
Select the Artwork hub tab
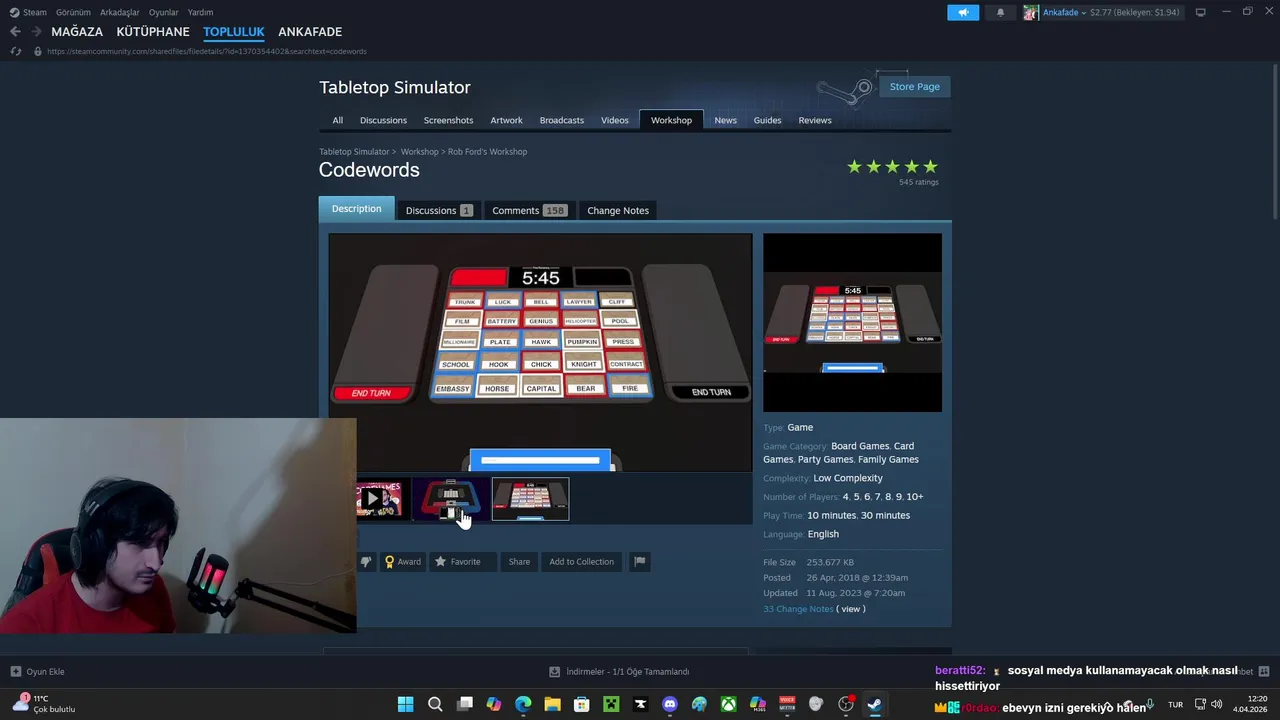[x=506, y=120]
